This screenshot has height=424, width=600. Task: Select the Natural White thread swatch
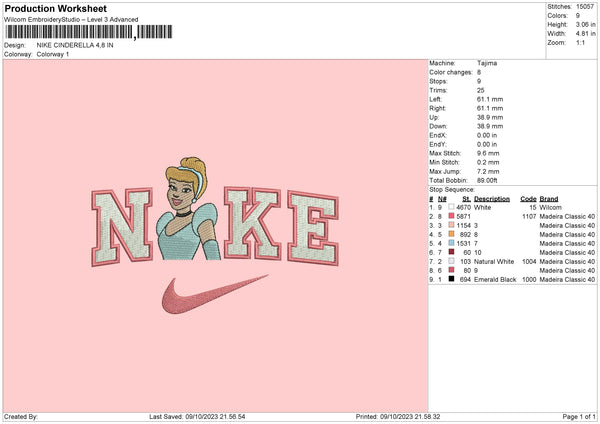coord(452,261)
